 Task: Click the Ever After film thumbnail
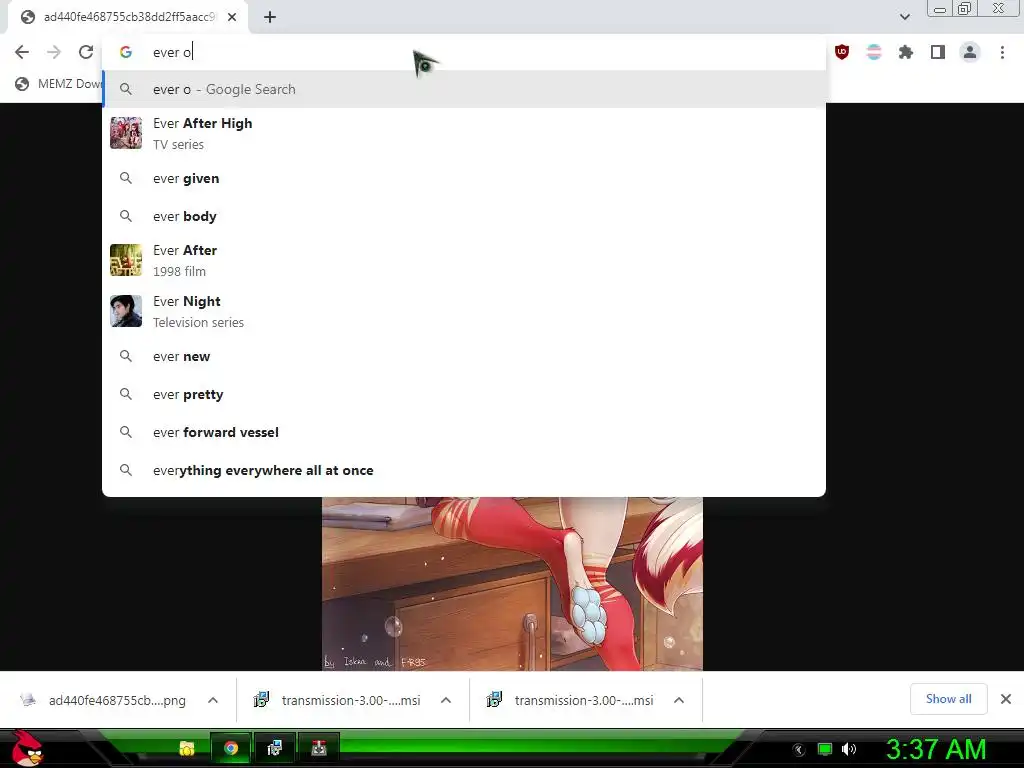[126, 260]
